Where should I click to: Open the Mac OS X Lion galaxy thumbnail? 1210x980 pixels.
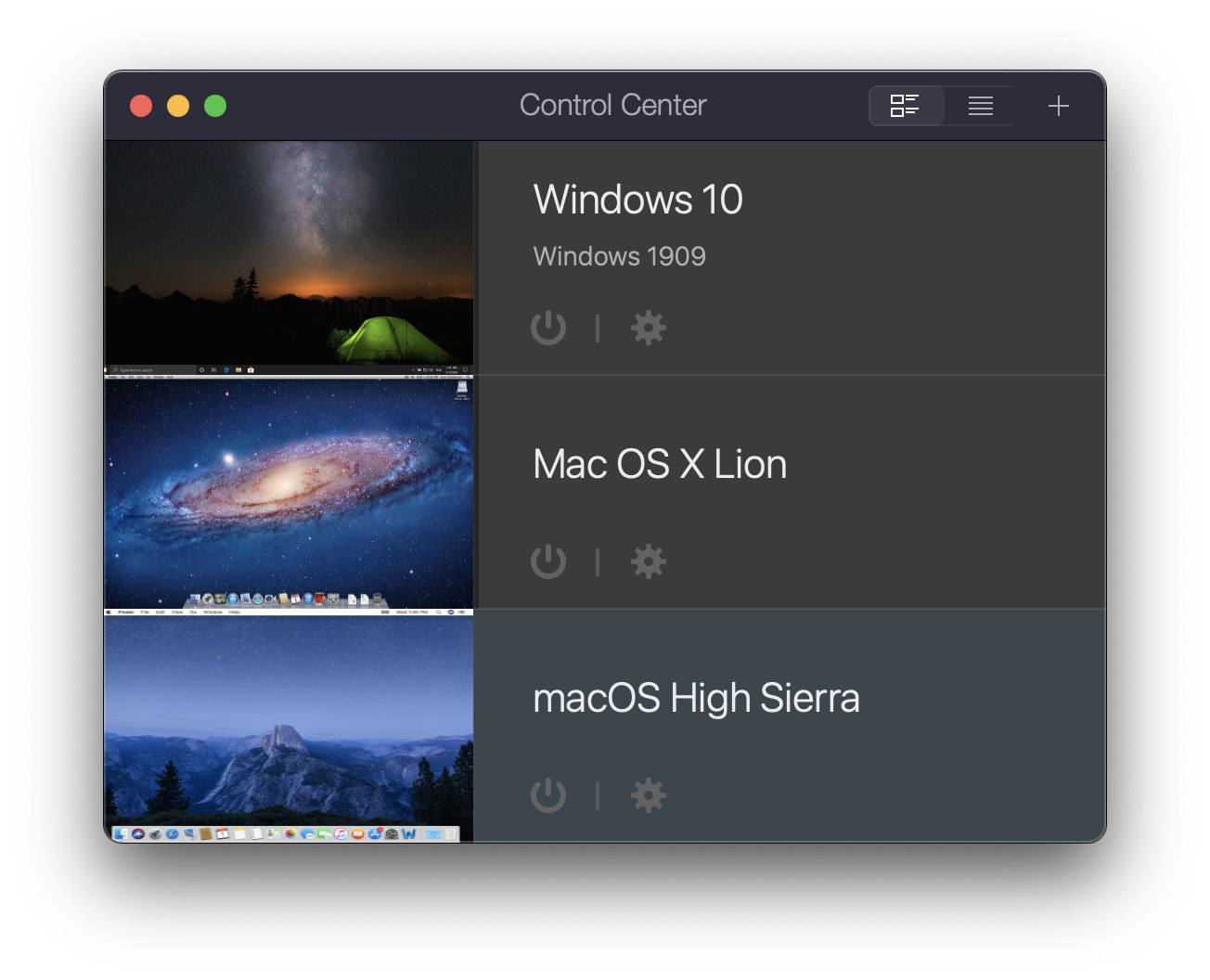(289, 492)
